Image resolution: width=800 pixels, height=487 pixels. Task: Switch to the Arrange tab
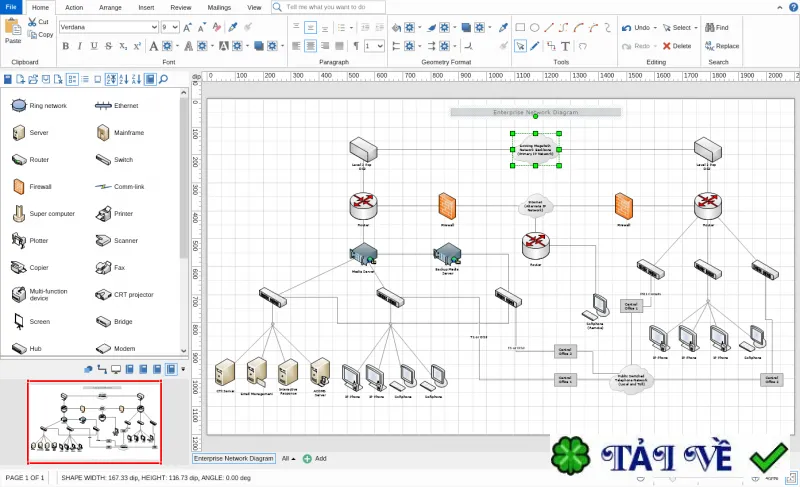point(110,7)
